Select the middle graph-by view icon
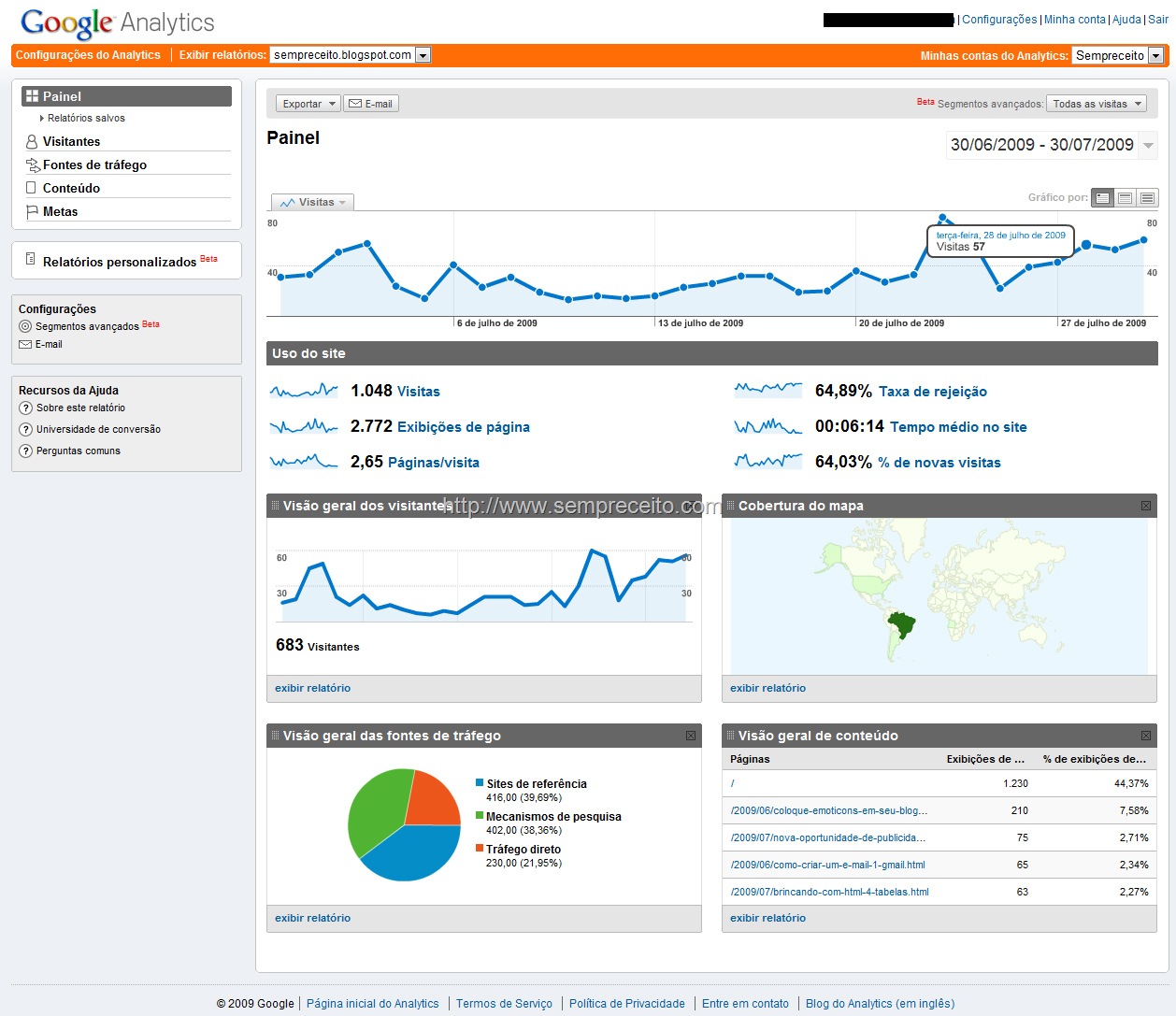This screenshot has width=1176, height=1016. pyautogui.click(x=1126, y=198)
